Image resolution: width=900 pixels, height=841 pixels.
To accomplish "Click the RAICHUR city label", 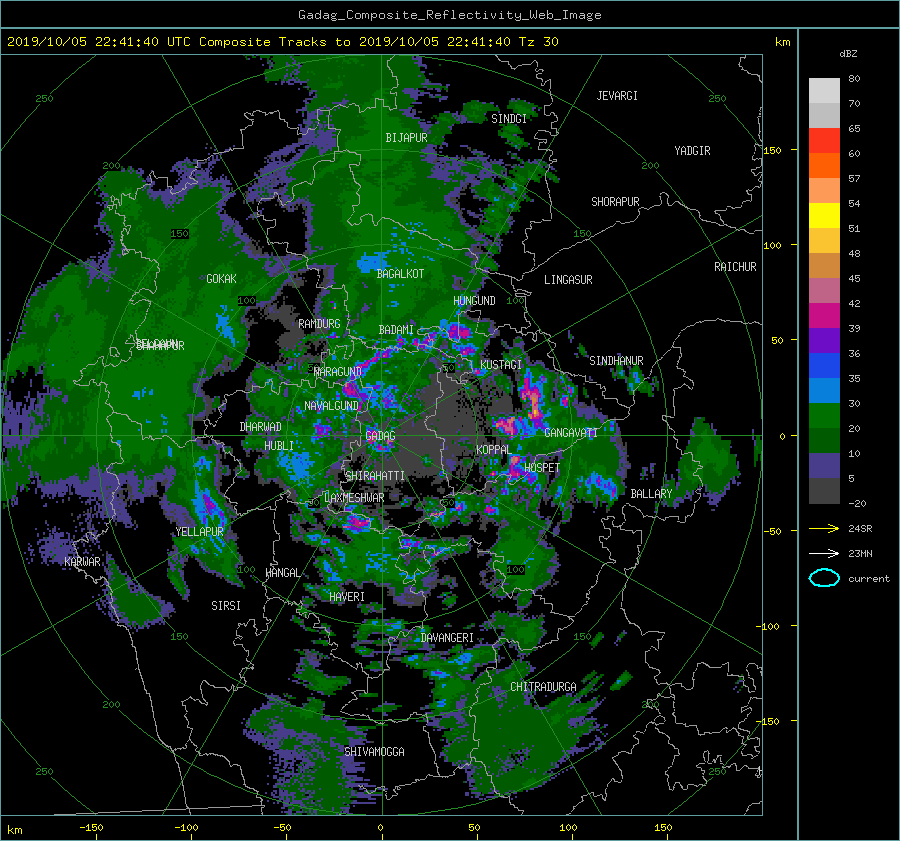I will click(x=735, y=267).
